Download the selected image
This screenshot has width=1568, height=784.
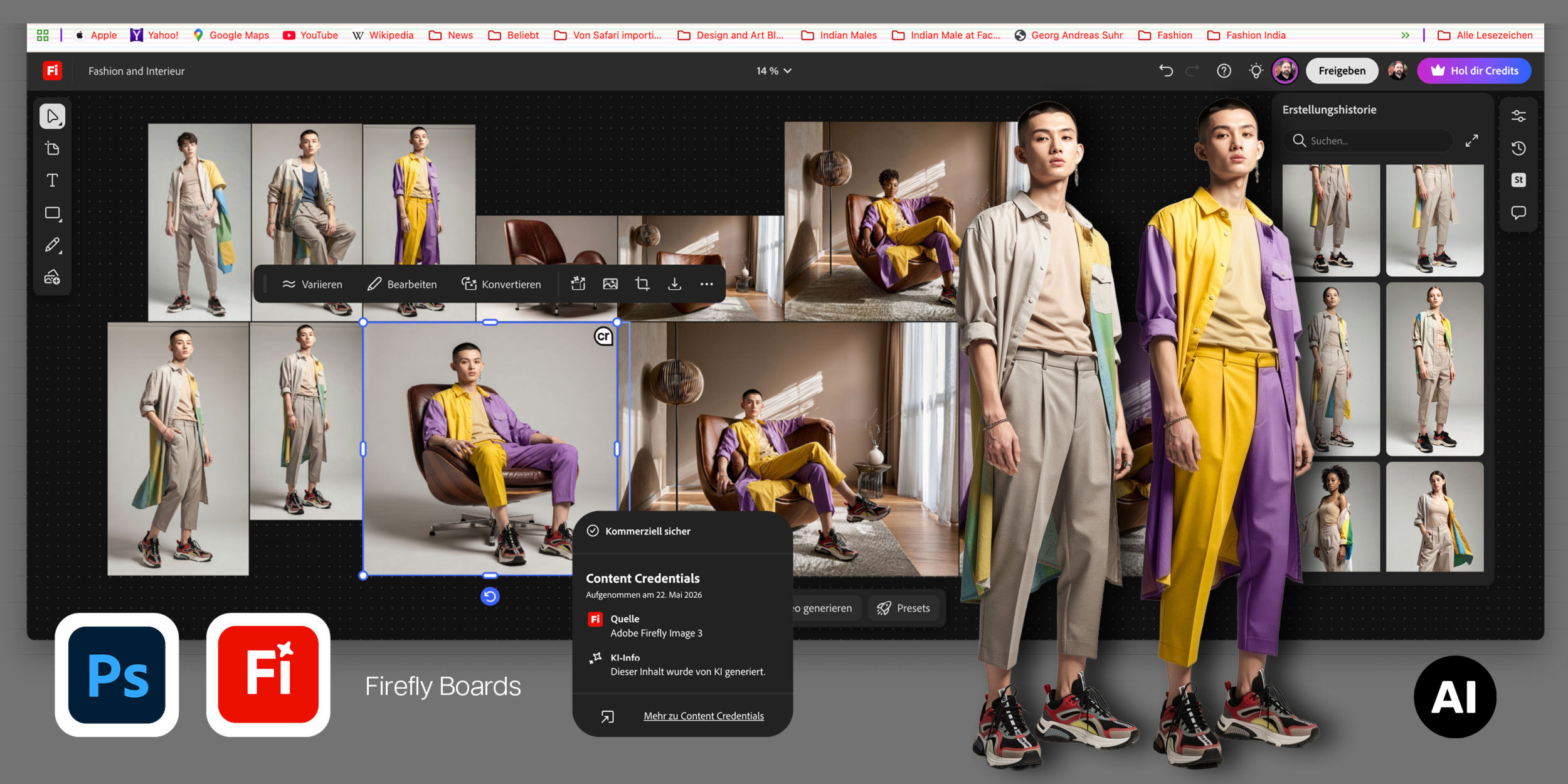click(x=674, y=284)
